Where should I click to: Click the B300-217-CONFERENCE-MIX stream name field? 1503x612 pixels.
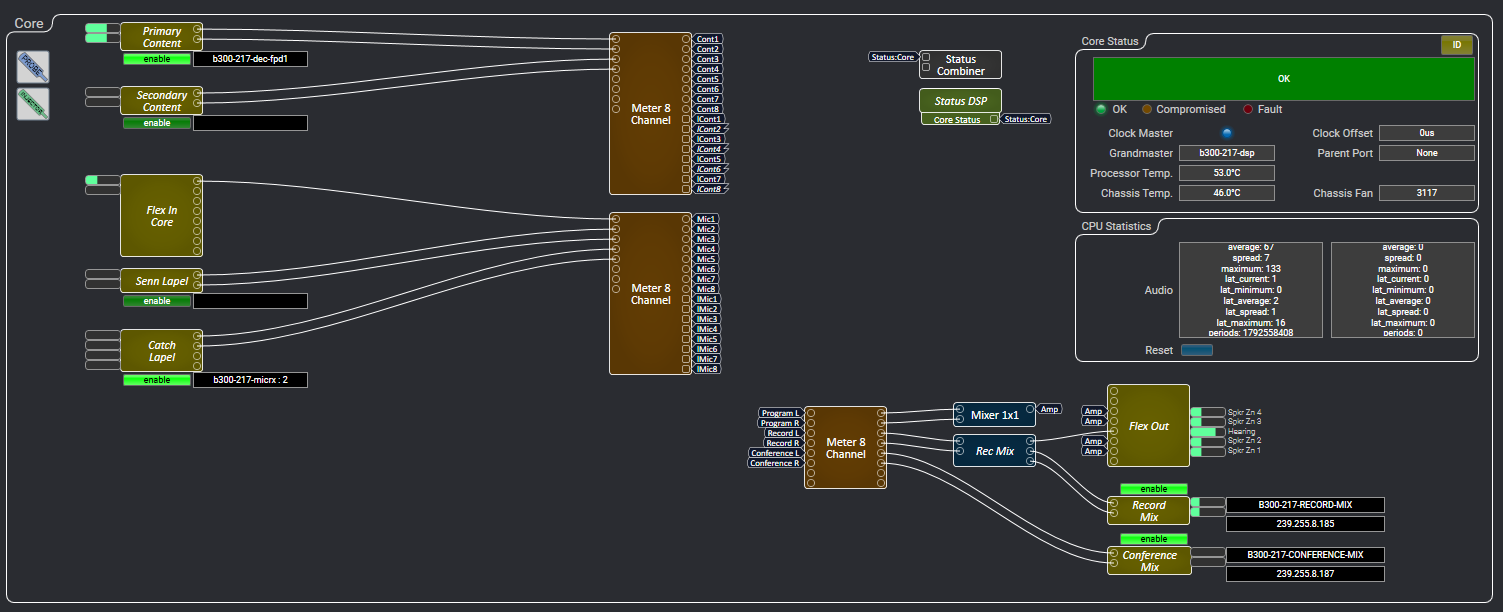pyautogui.click(x=1305, y=555)
